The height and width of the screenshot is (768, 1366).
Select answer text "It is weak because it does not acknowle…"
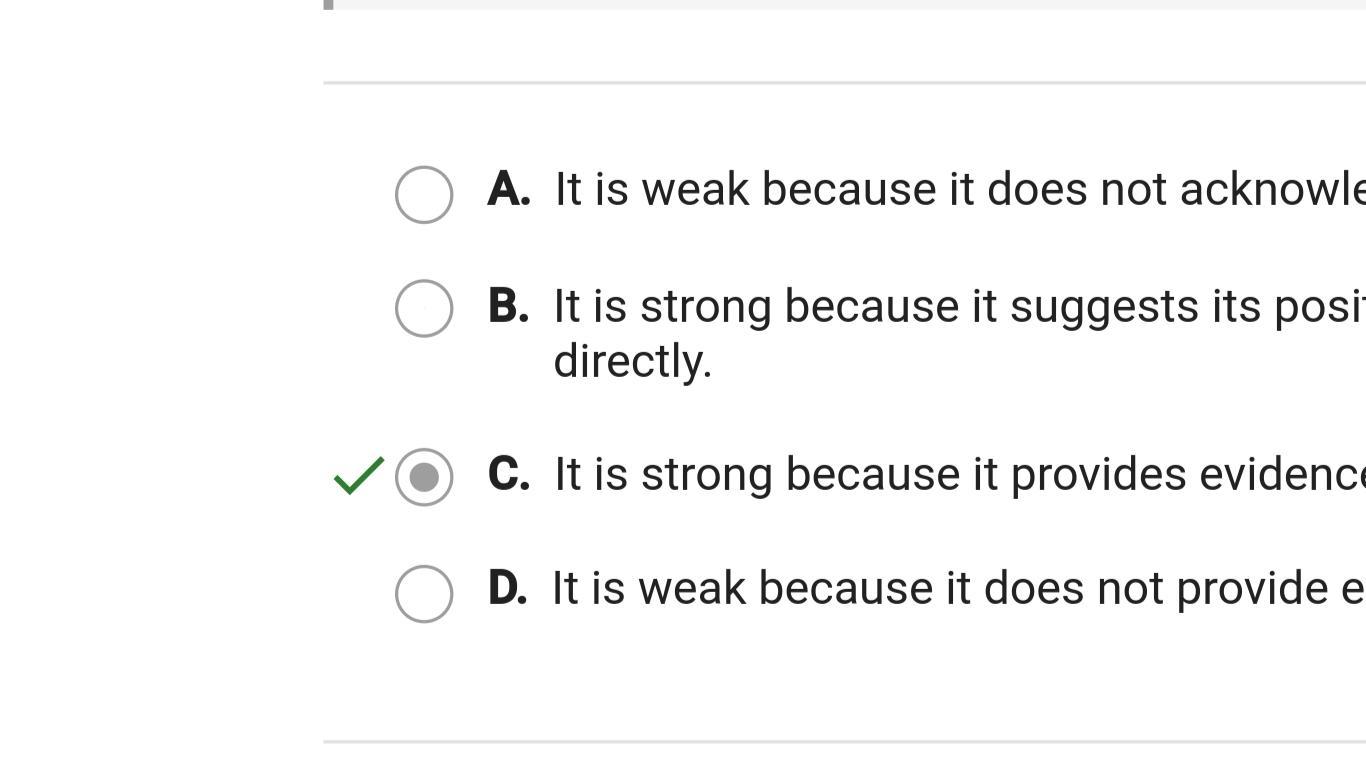(958, 190)
